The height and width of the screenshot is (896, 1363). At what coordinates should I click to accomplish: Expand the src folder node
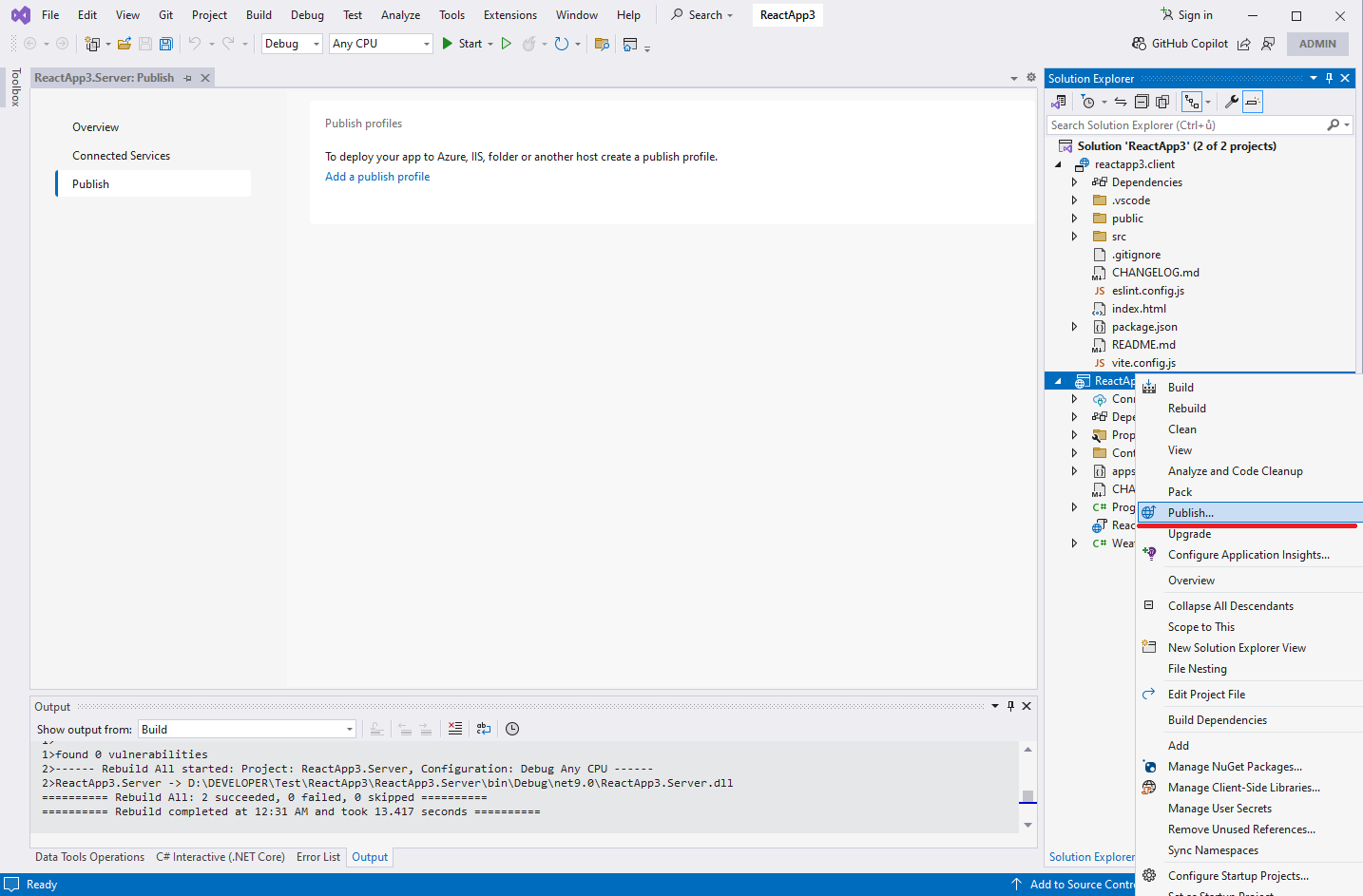1075,237
